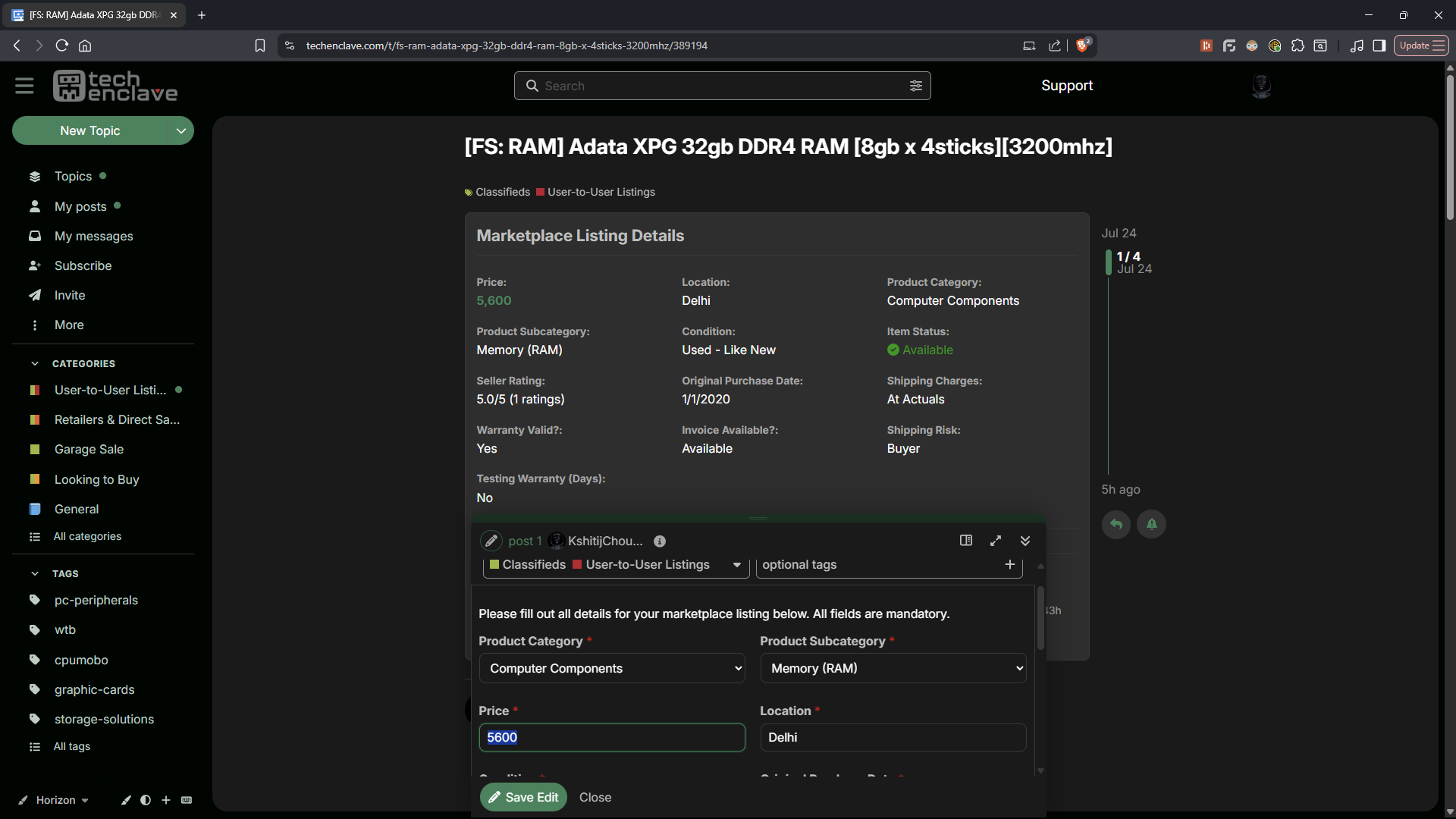The height and width of the screenshot is (819, 1456).
Task: Click the composer vertical scrollbar
Action: tap(1040, 617)
